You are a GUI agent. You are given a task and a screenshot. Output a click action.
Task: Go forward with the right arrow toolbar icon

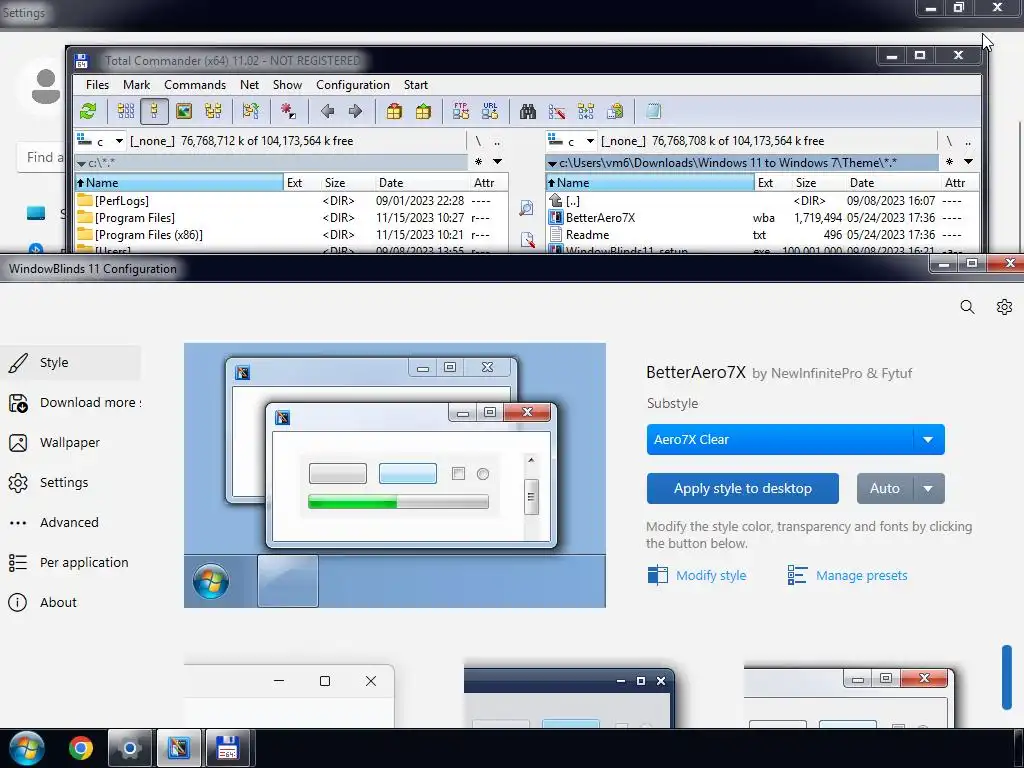pyautogui.click(x=355, y=111)
